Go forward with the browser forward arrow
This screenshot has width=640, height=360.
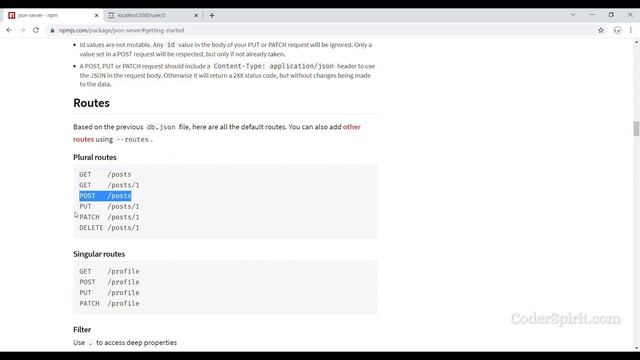[x=23, y=30]
